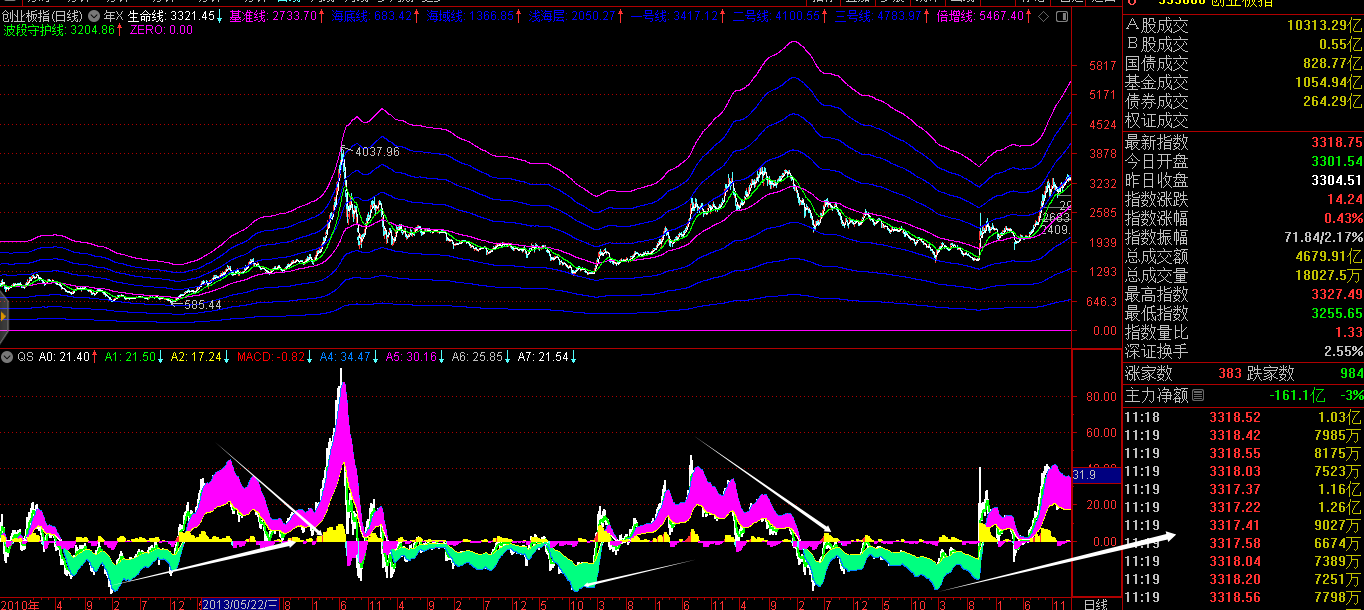The height and width of the screenshot is (610, 1364).
Task: Click the 创业板指(日线) chart title
Action: (x=43, y=16)
